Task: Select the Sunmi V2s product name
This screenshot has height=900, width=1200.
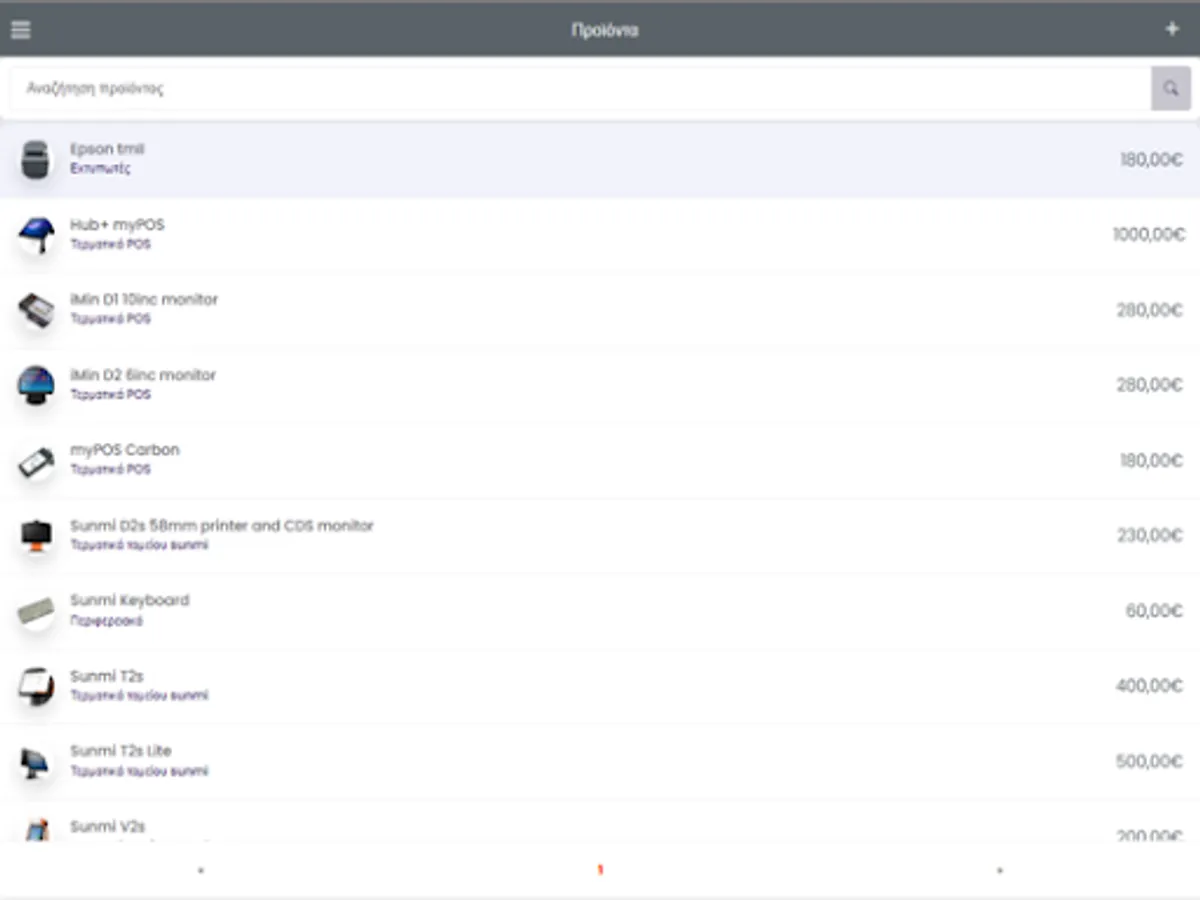Action: click(x=108, y=827)
